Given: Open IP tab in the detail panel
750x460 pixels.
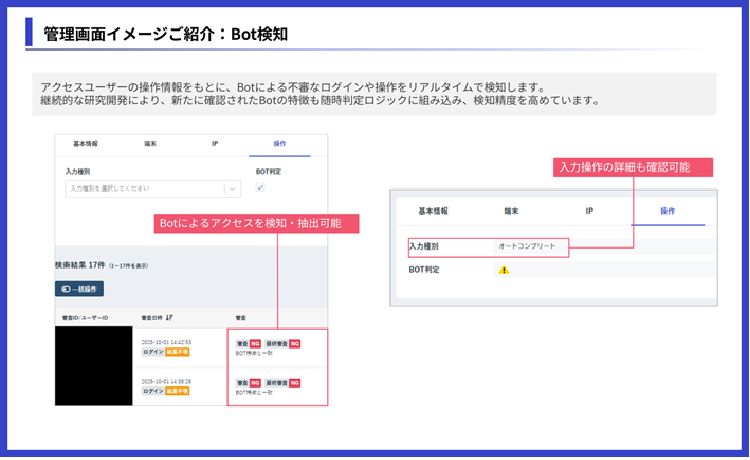Looking at the screenshot, I should coord(589,211).
